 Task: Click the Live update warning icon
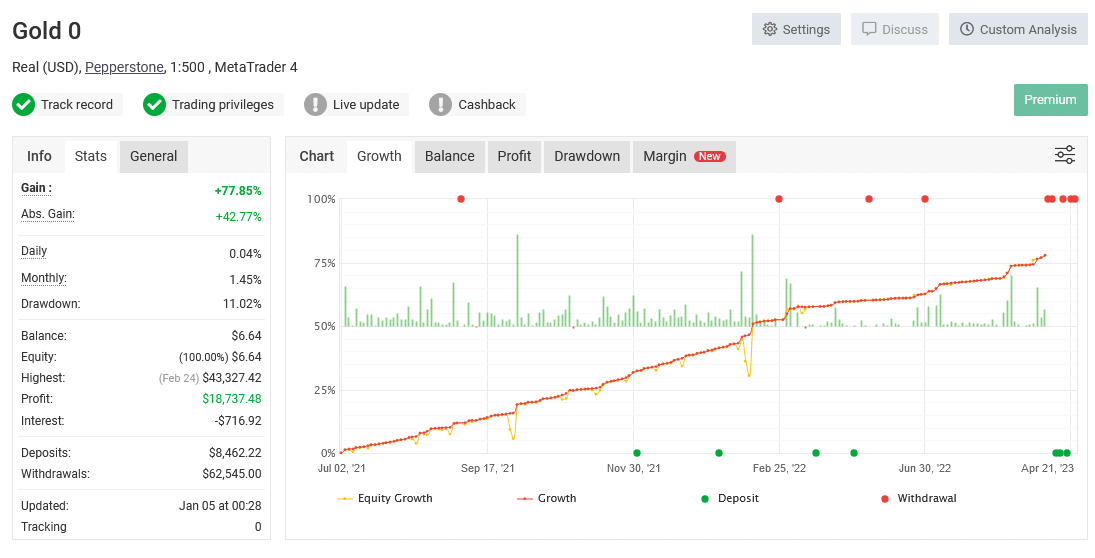point(315,104)
